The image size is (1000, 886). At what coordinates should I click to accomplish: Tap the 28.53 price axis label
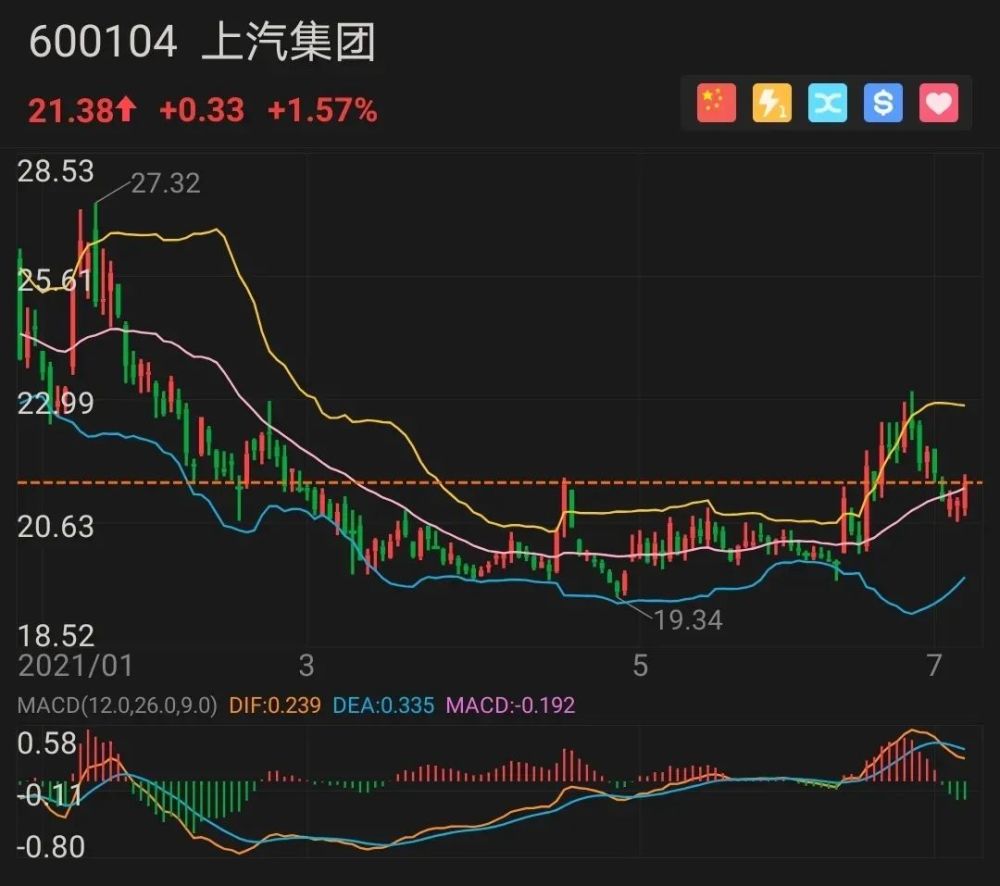tap(55, 172)
